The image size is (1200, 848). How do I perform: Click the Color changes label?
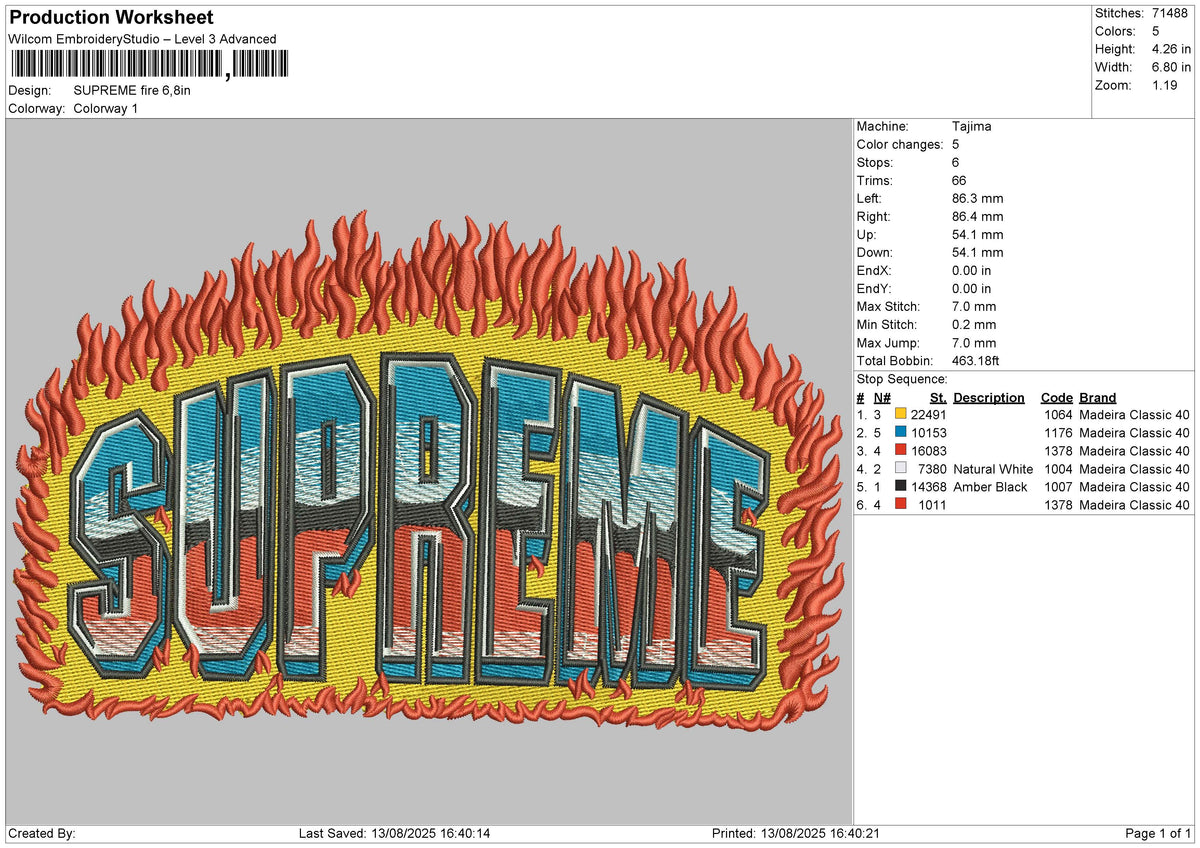pyautogui.click(x=899, y=145)
